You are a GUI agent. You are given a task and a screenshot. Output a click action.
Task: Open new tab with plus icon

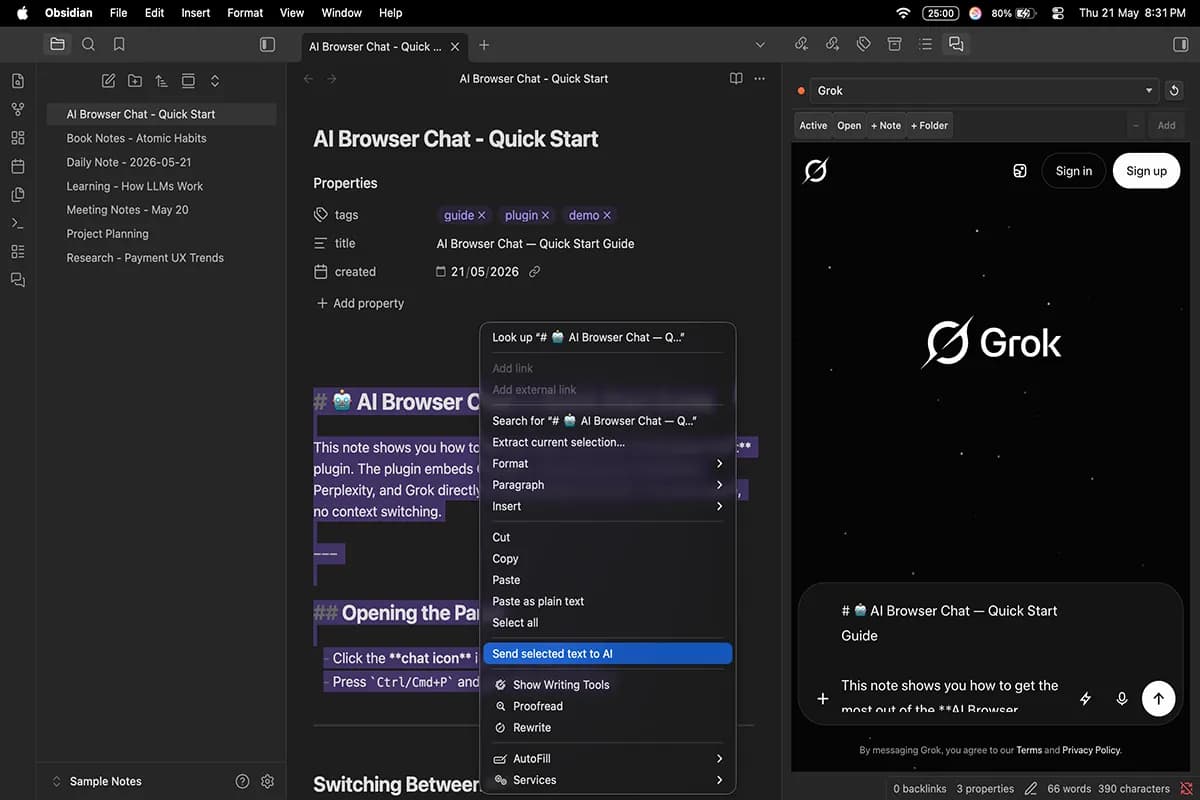[484, 45]
